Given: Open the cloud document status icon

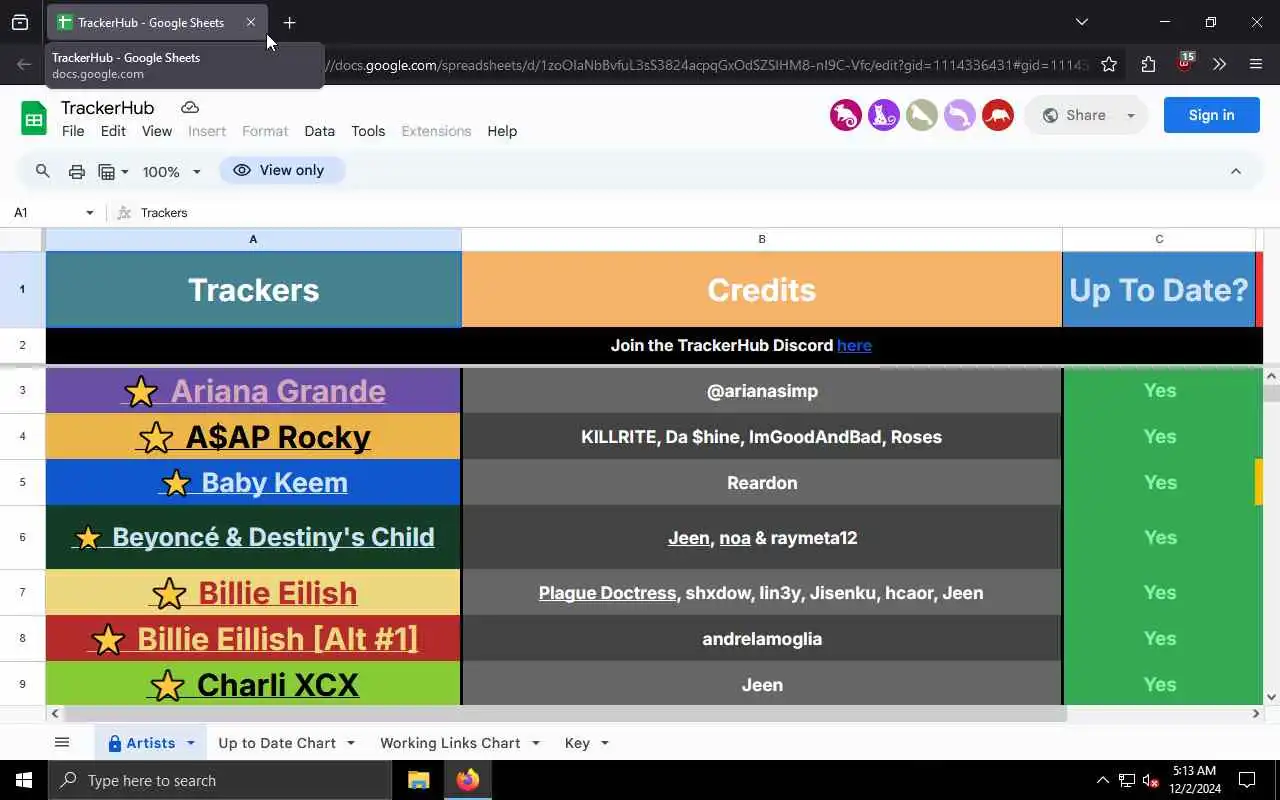Looking at the screenshot, I should [190, 107].
